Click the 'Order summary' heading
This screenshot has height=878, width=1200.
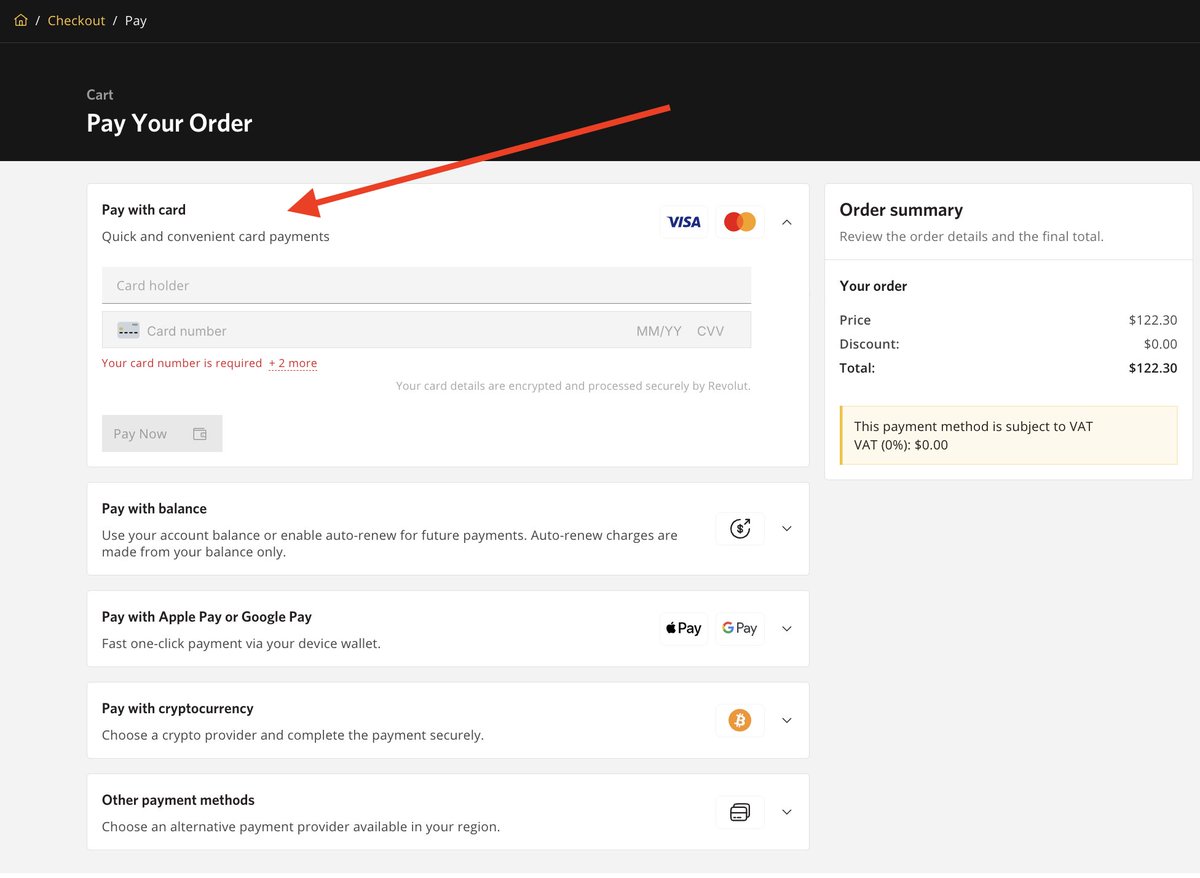pyautogui.click(x=901, y=210)
